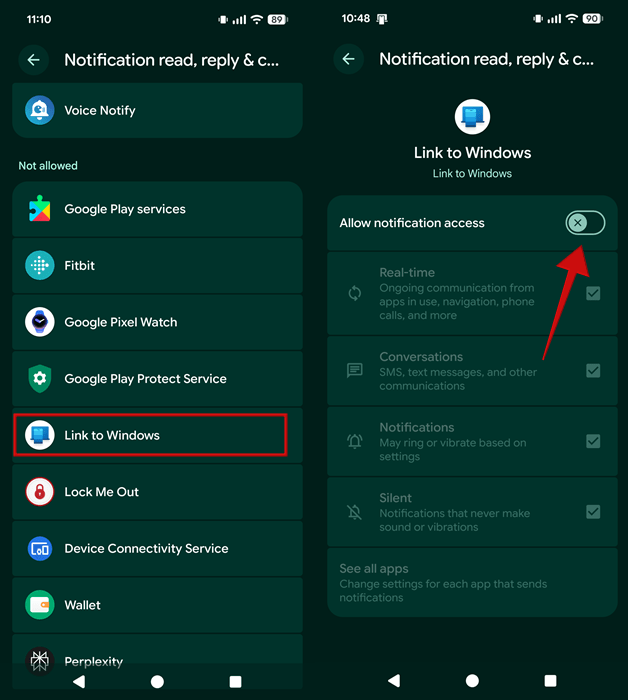The width and height of the screenshot is (628, 700).
Task: Tap the back arrow in the right screen
Action: 349,58
